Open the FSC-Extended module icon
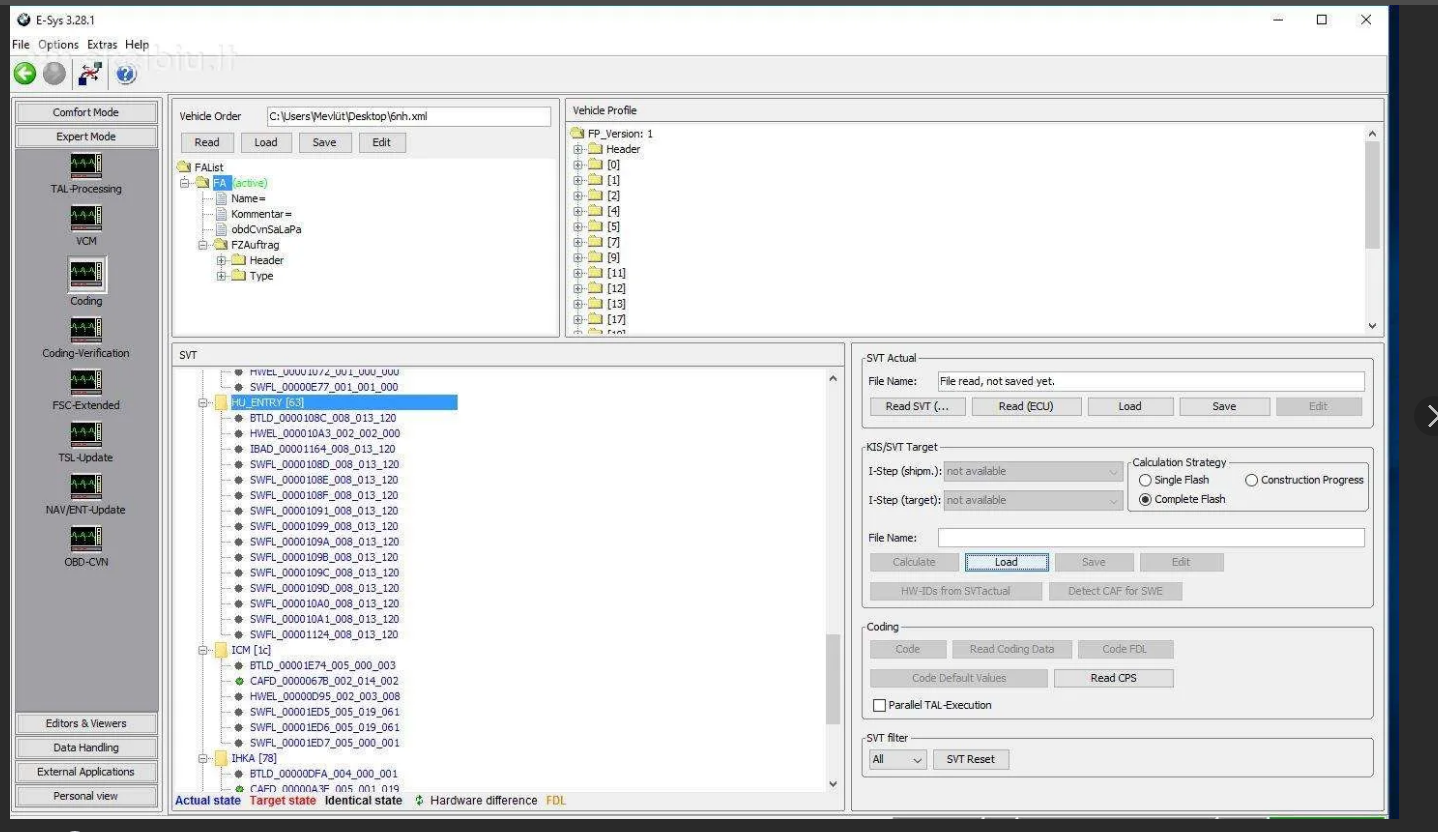1438x832 pixels. click(85, 382)
